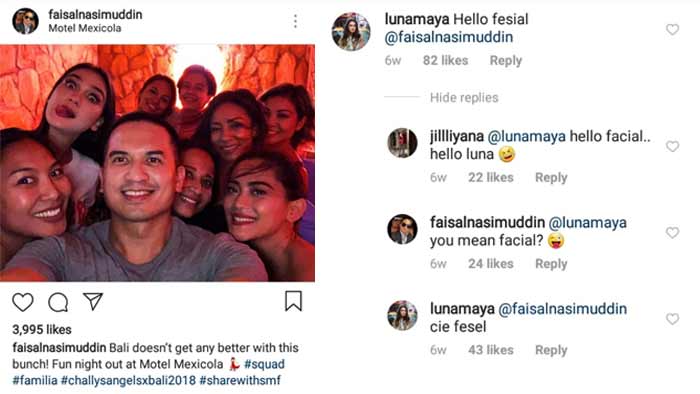View lunamaya's avatar on top comment
Screen dimensions: 700x394
pos(351,31)
